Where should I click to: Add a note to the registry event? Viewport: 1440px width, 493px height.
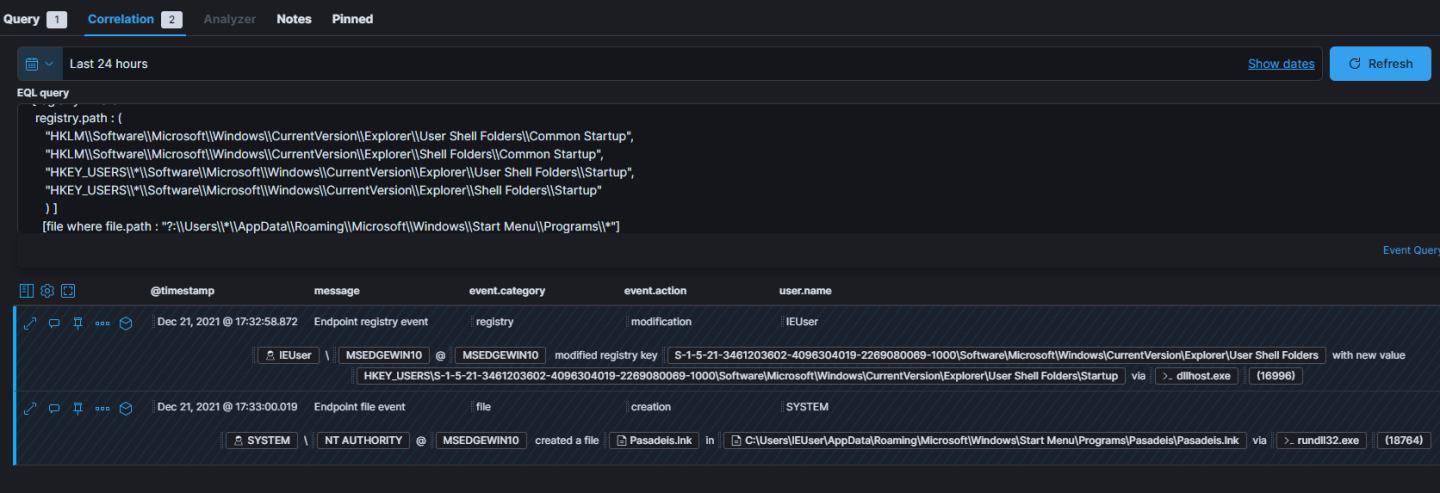(54, 322)
